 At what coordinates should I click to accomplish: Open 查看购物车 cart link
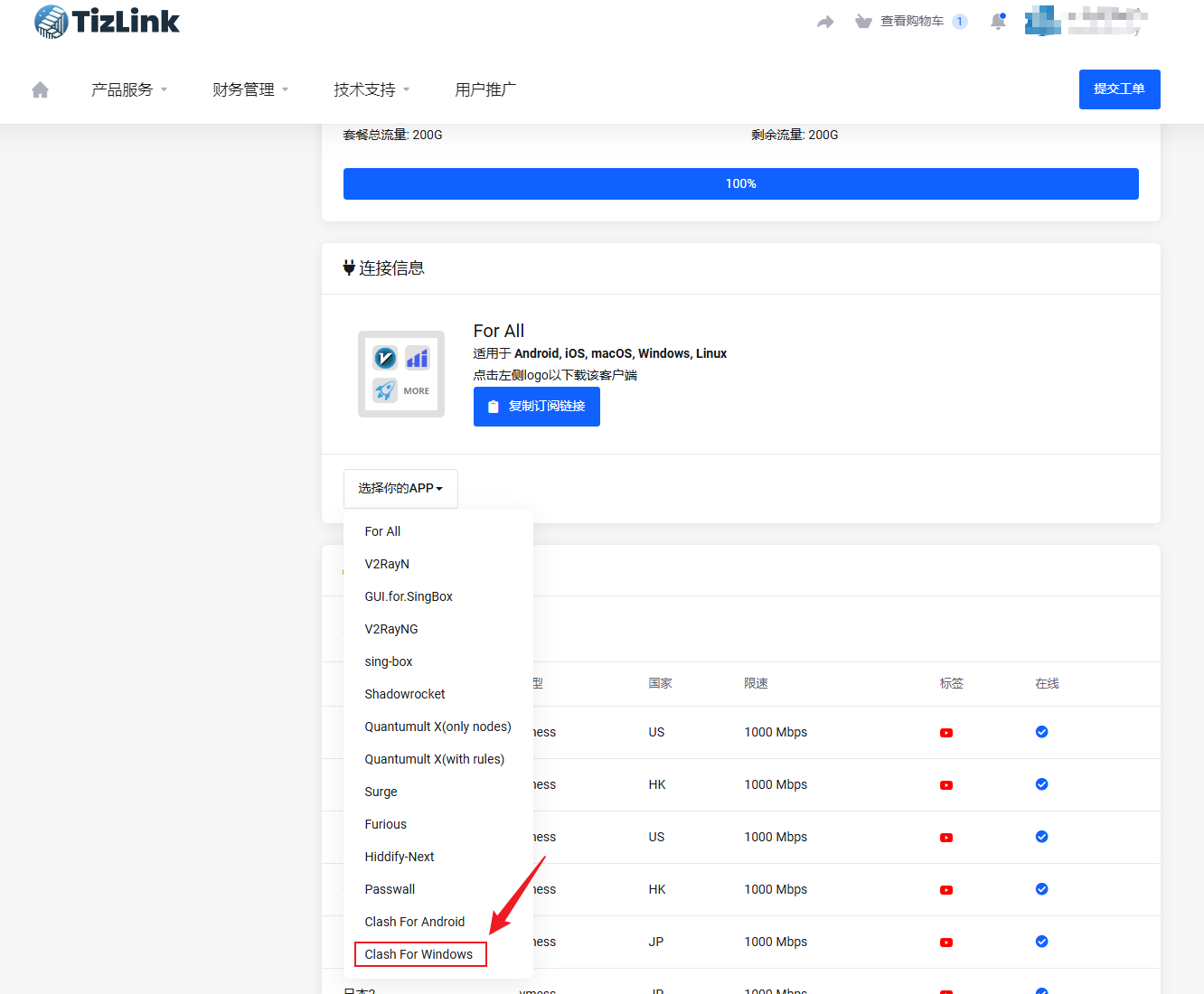[912, 22]
